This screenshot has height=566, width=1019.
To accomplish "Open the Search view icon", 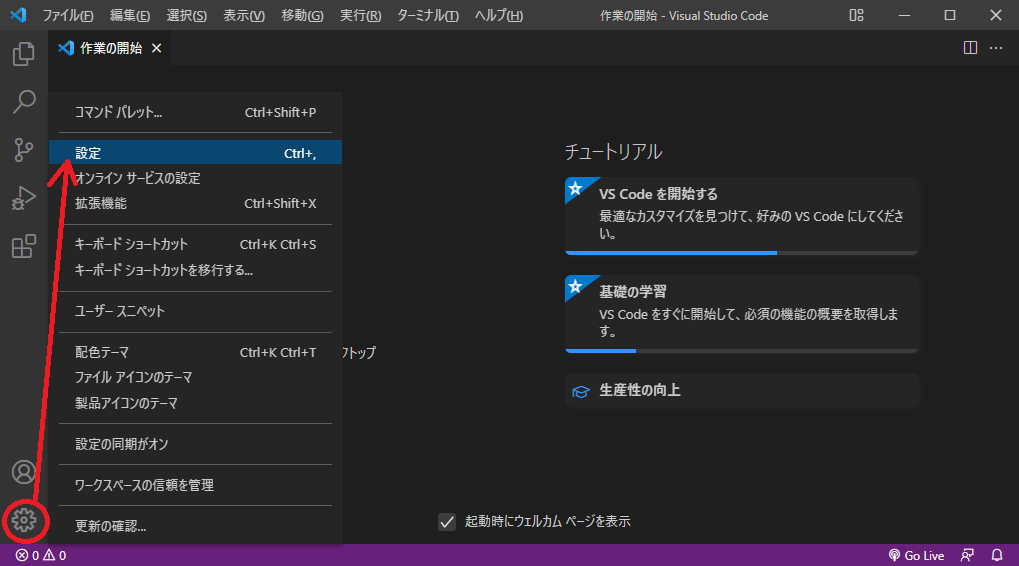I will [x=23, y=102].
